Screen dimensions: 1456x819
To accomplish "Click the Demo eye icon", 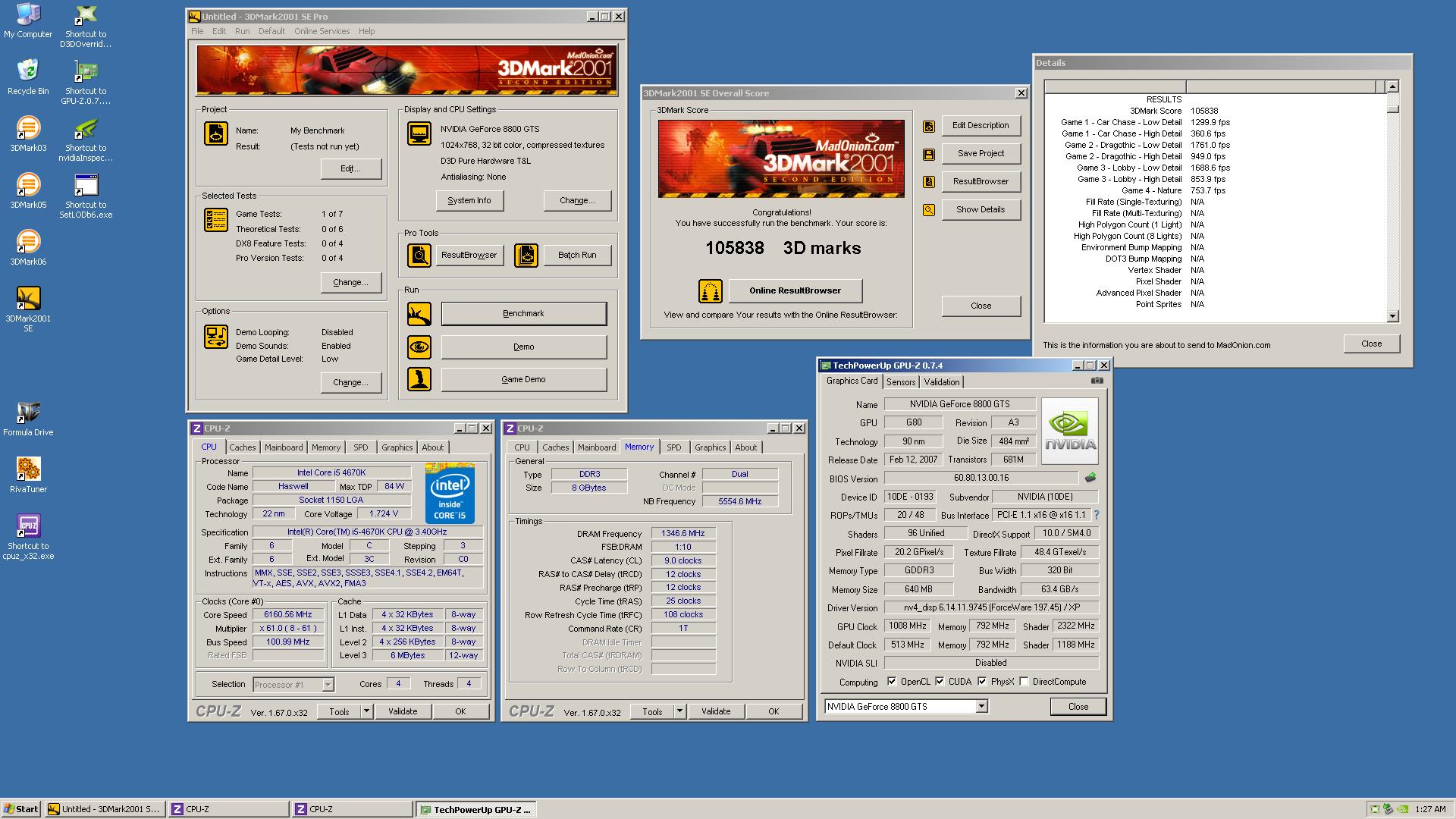I will tap(419, 347).
